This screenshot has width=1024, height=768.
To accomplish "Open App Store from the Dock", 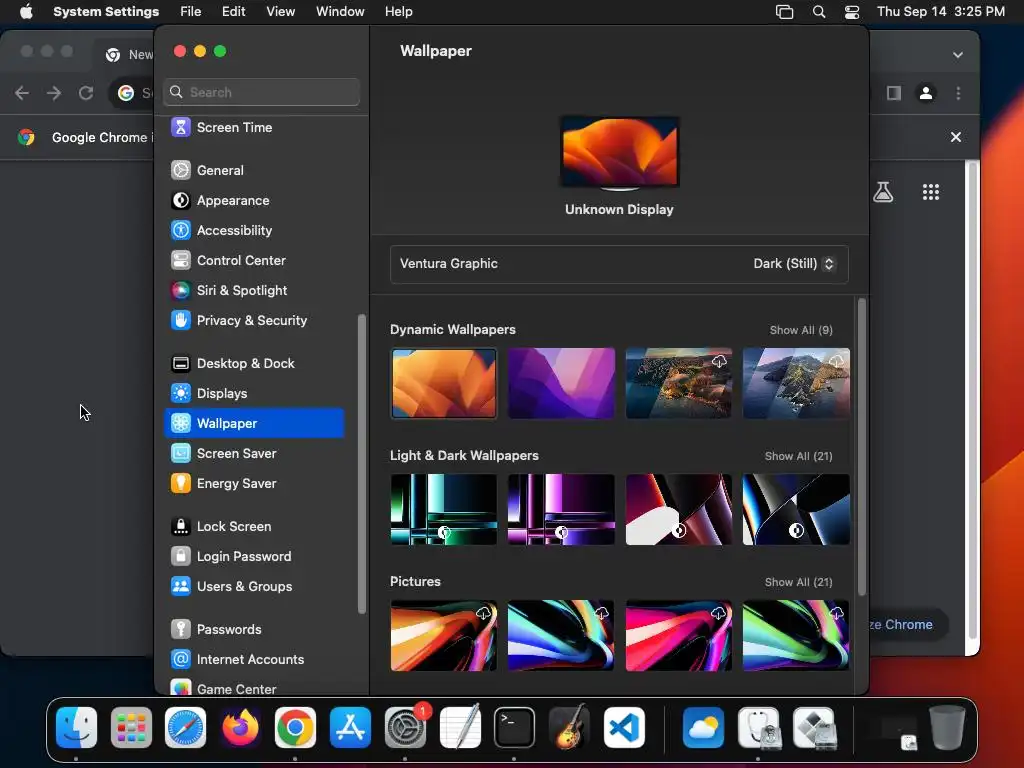I will tap(350, 728).
